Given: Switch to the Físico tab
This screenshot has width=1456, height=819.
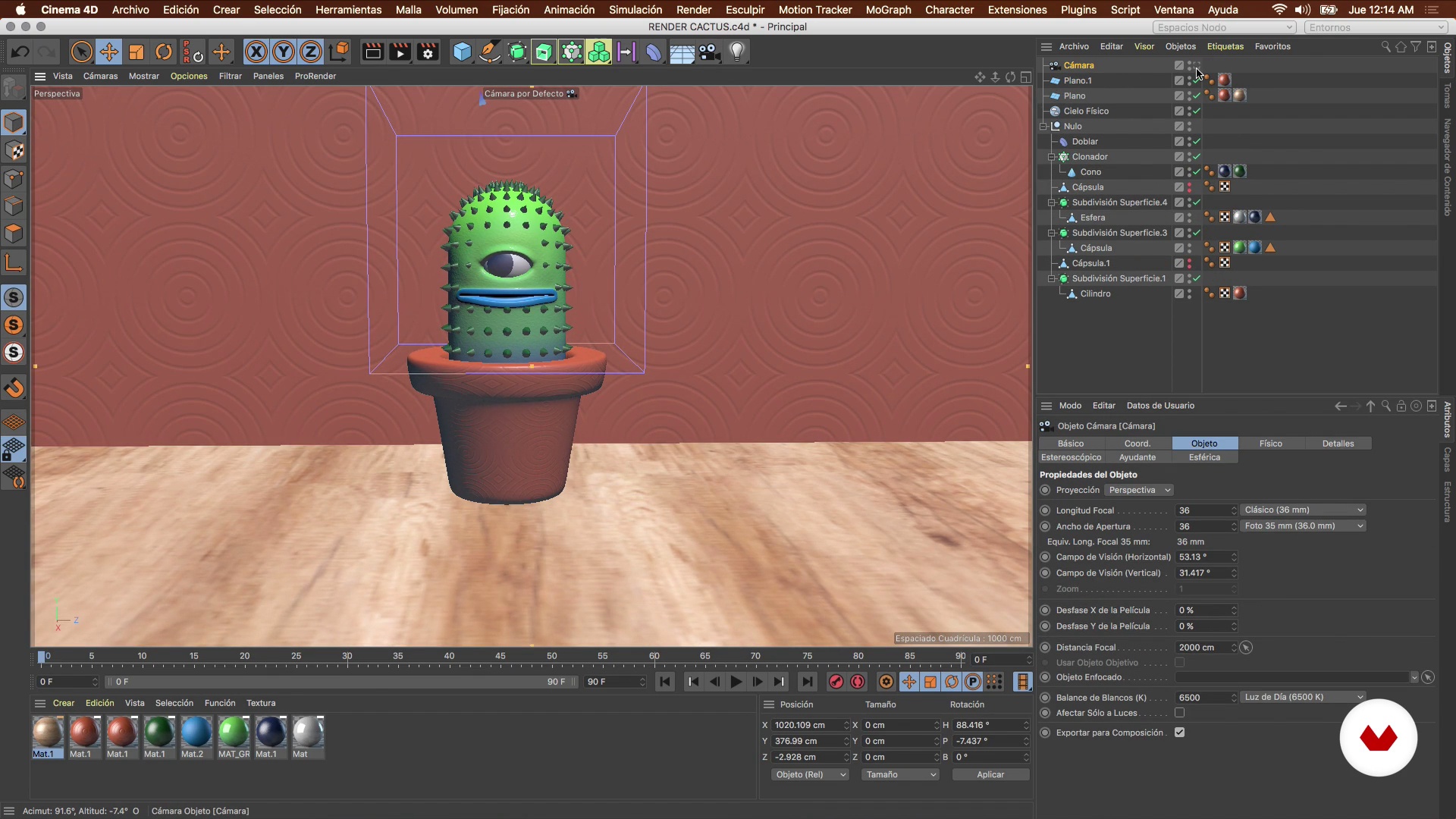Looking at the screenshot, I should (1270, 444).
